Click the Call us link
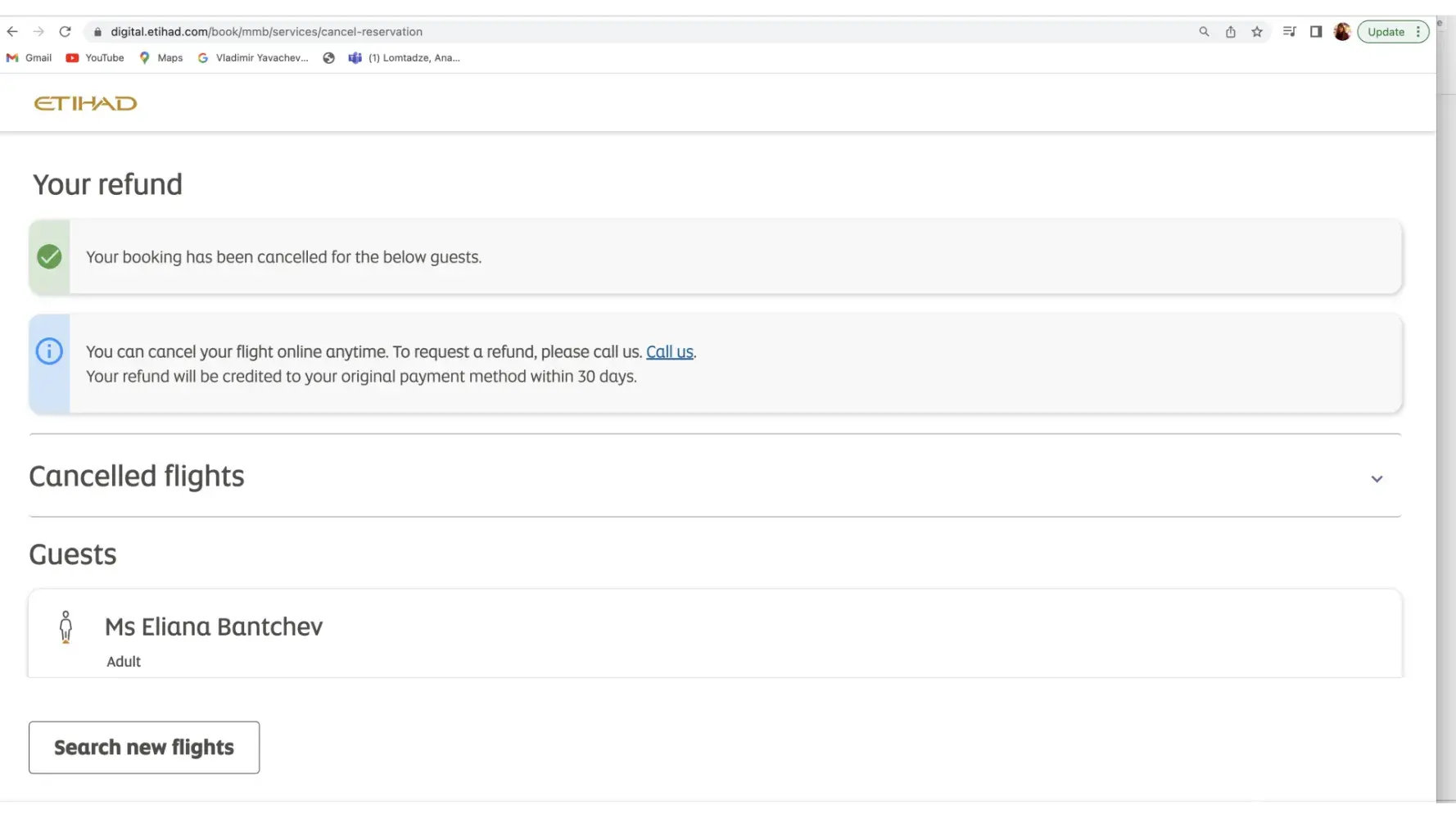This screenshot has width=1456, height=819. [x=669, y=352]
